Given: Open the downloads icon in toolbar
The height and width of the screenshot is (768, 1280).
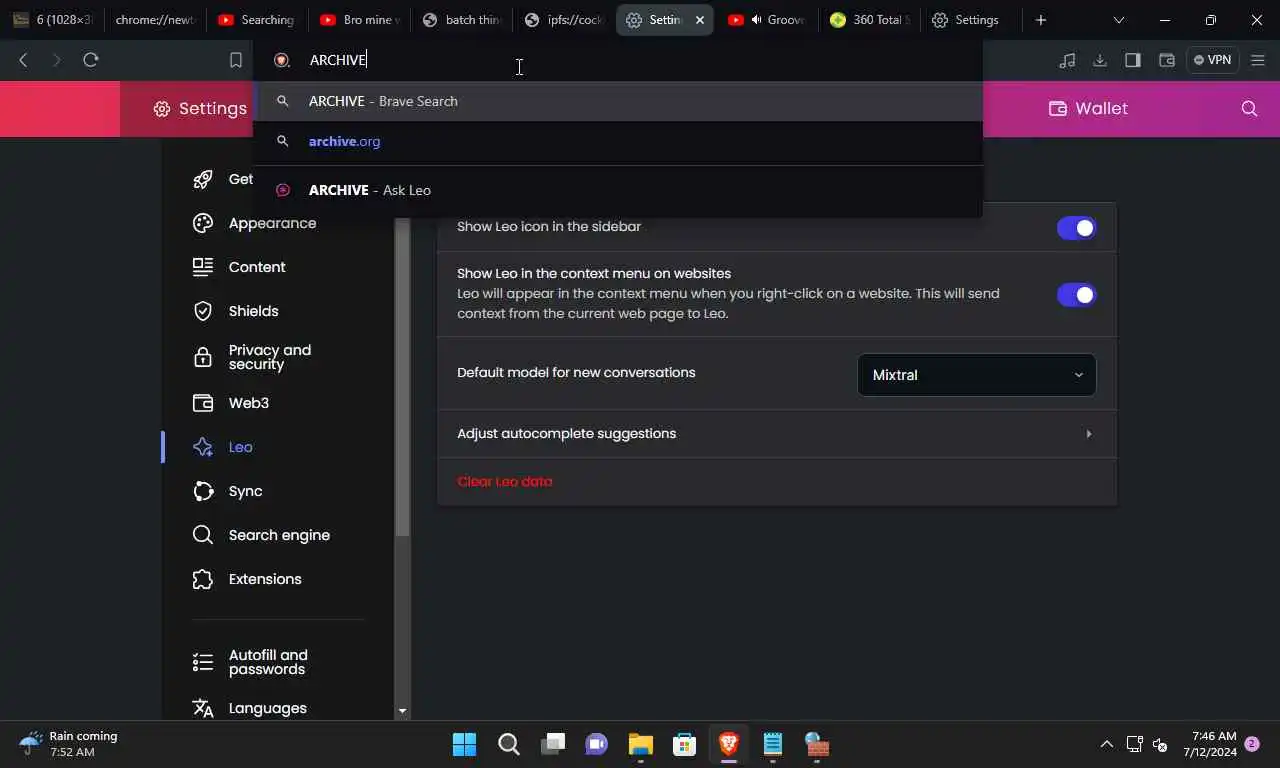Looking at the screenshot, I should 1100,60.
